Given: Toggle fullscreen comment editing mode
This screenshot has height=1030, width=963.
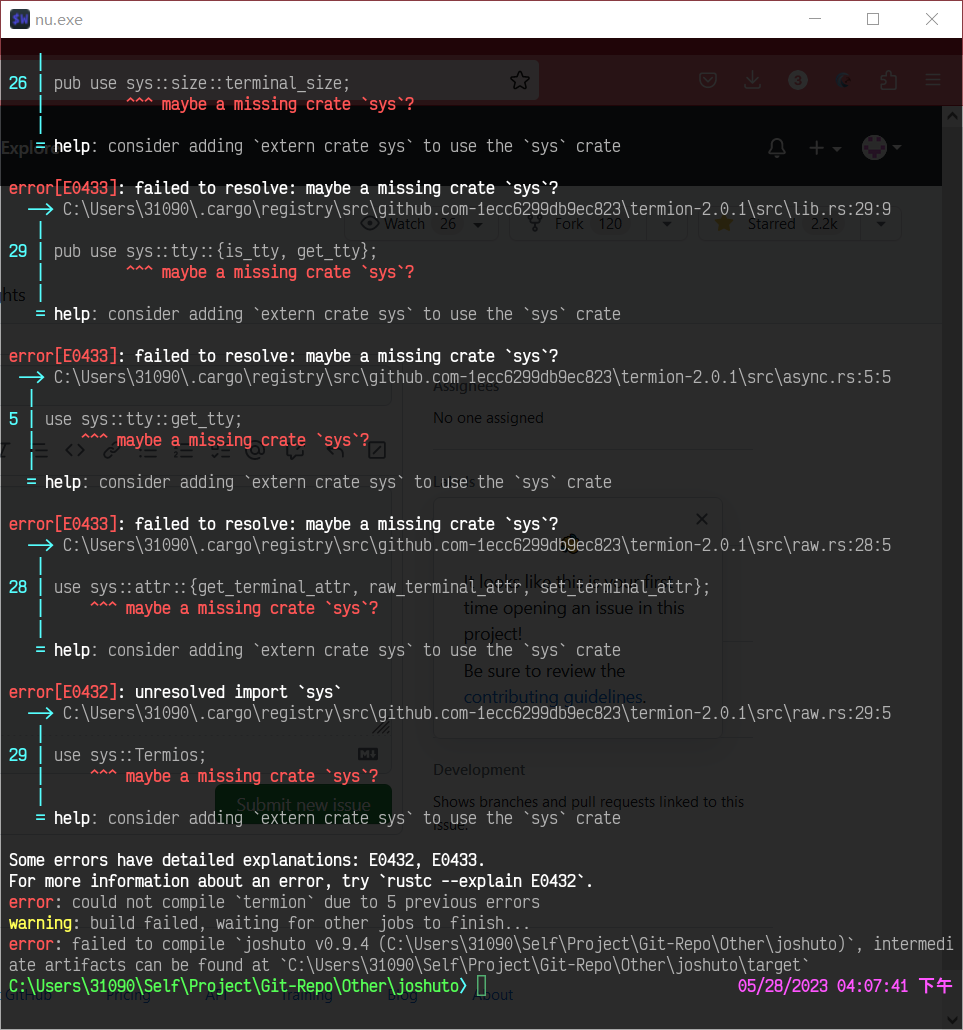Looking at the screenshot, I should 376,450.
